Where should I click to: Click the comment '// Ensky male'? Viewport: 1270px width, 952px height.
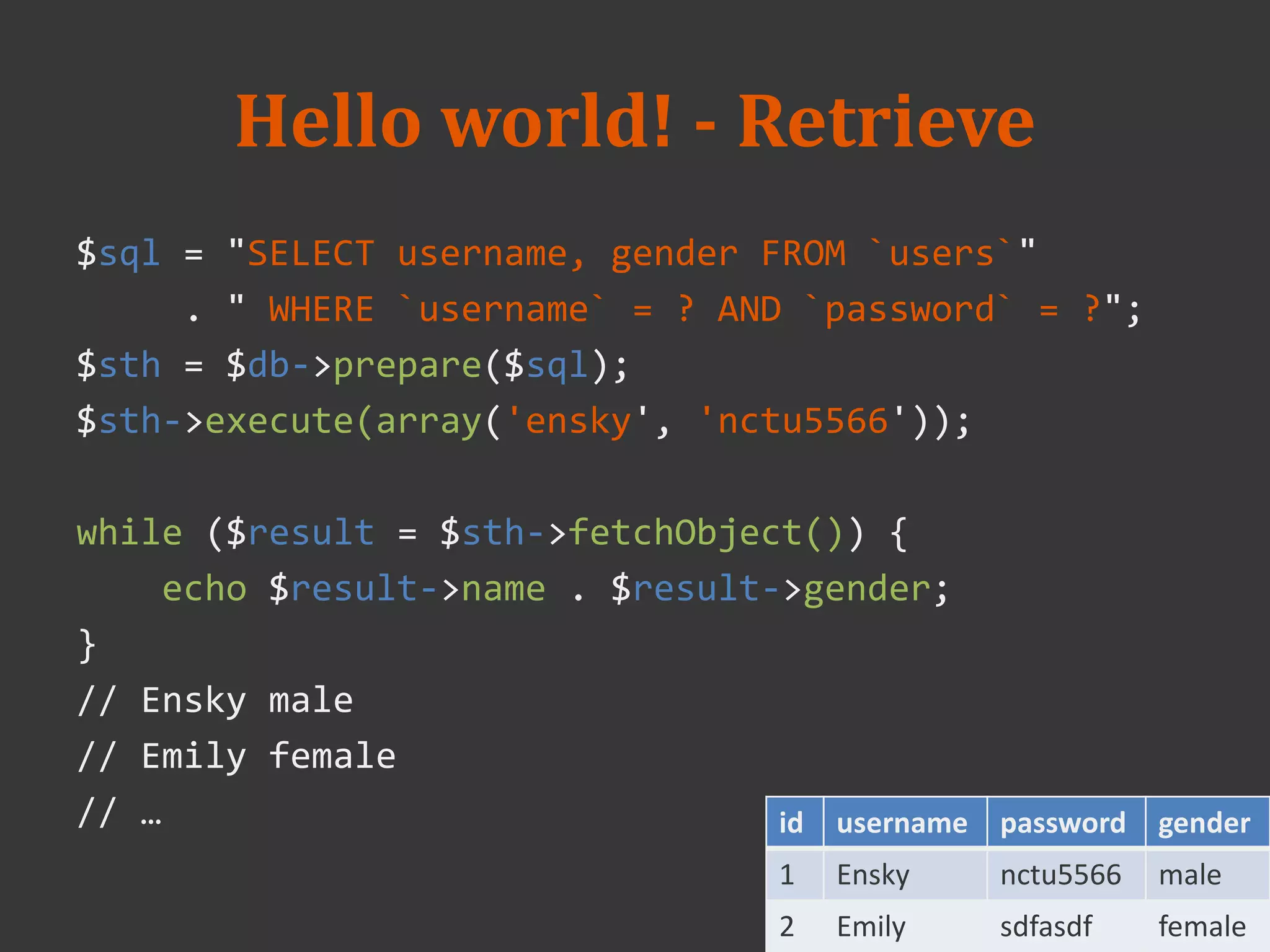click(215, 701)
